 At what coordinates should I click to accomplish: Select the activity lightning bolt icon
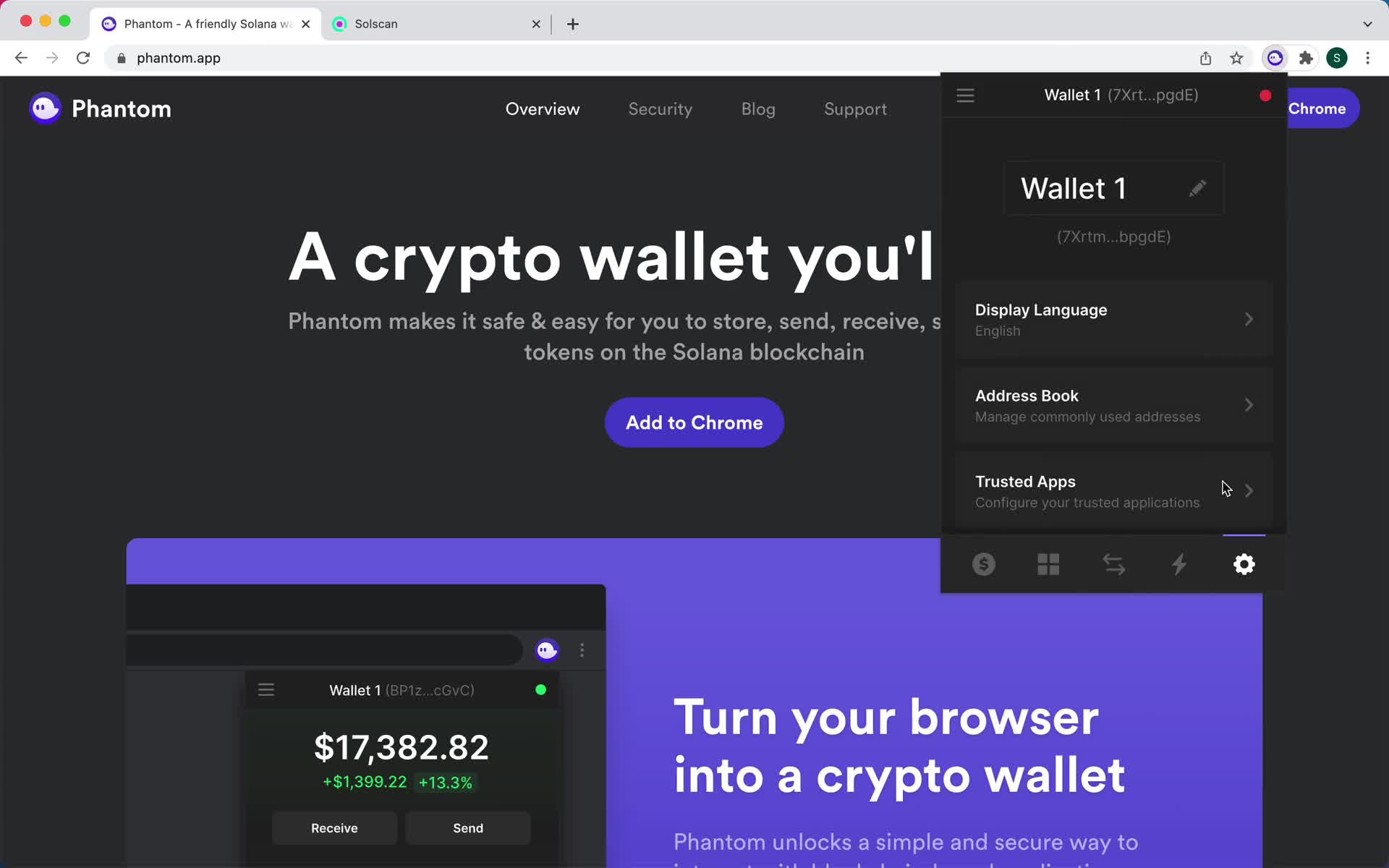click(1178, 563)
